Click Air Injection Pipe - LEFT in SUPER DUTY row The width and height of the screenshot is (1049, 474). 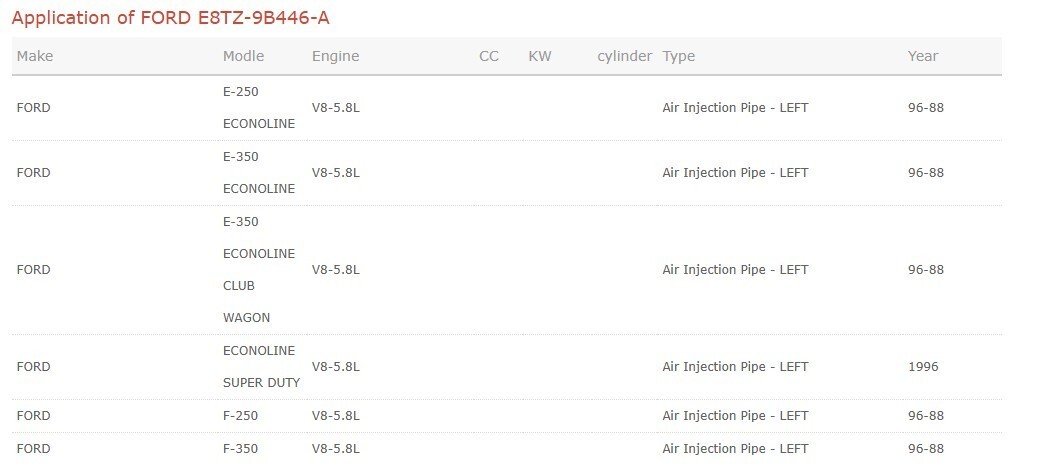(x=735, y=367)
